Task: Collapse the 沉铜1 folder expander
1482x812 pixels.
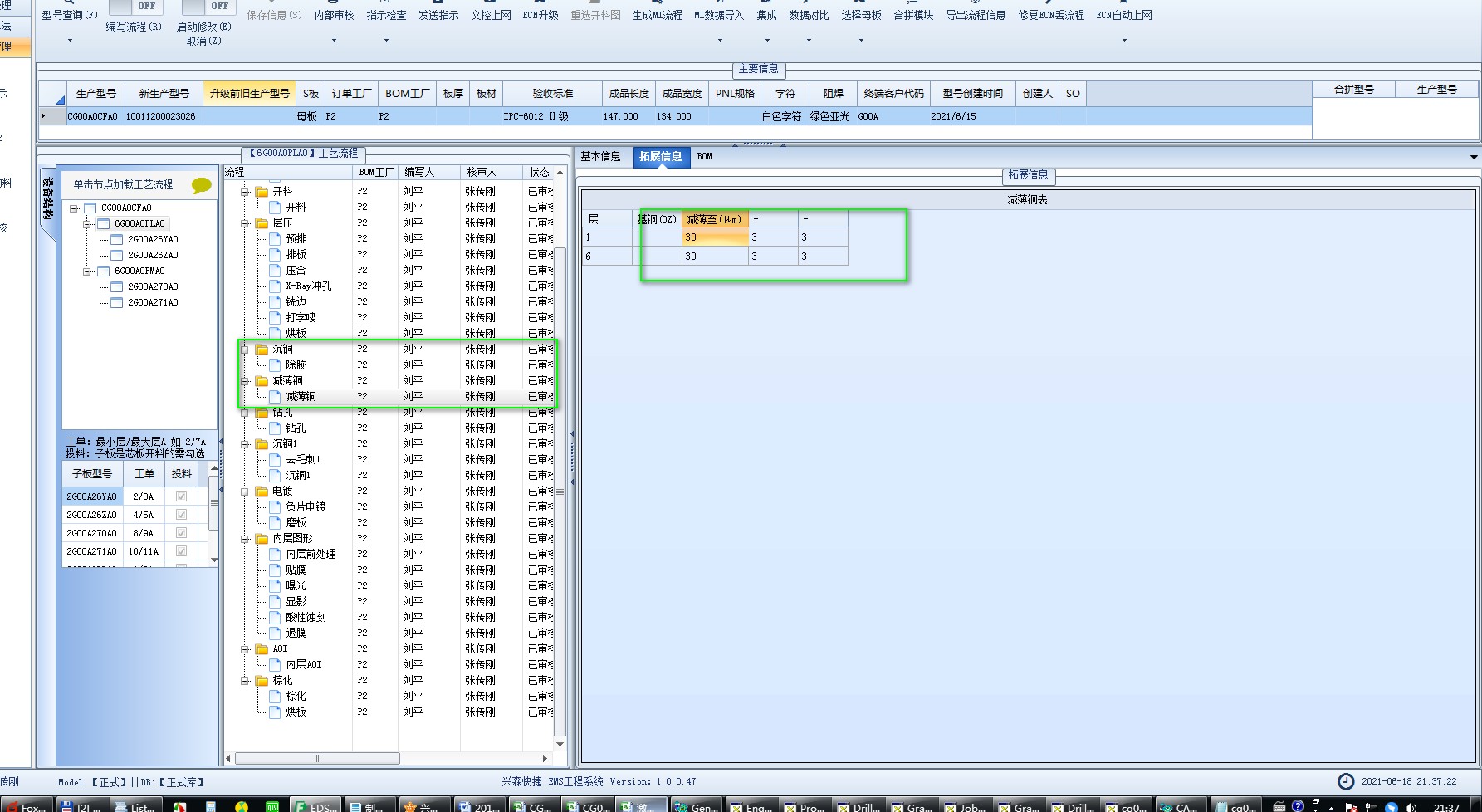Action: coord(245,444)
